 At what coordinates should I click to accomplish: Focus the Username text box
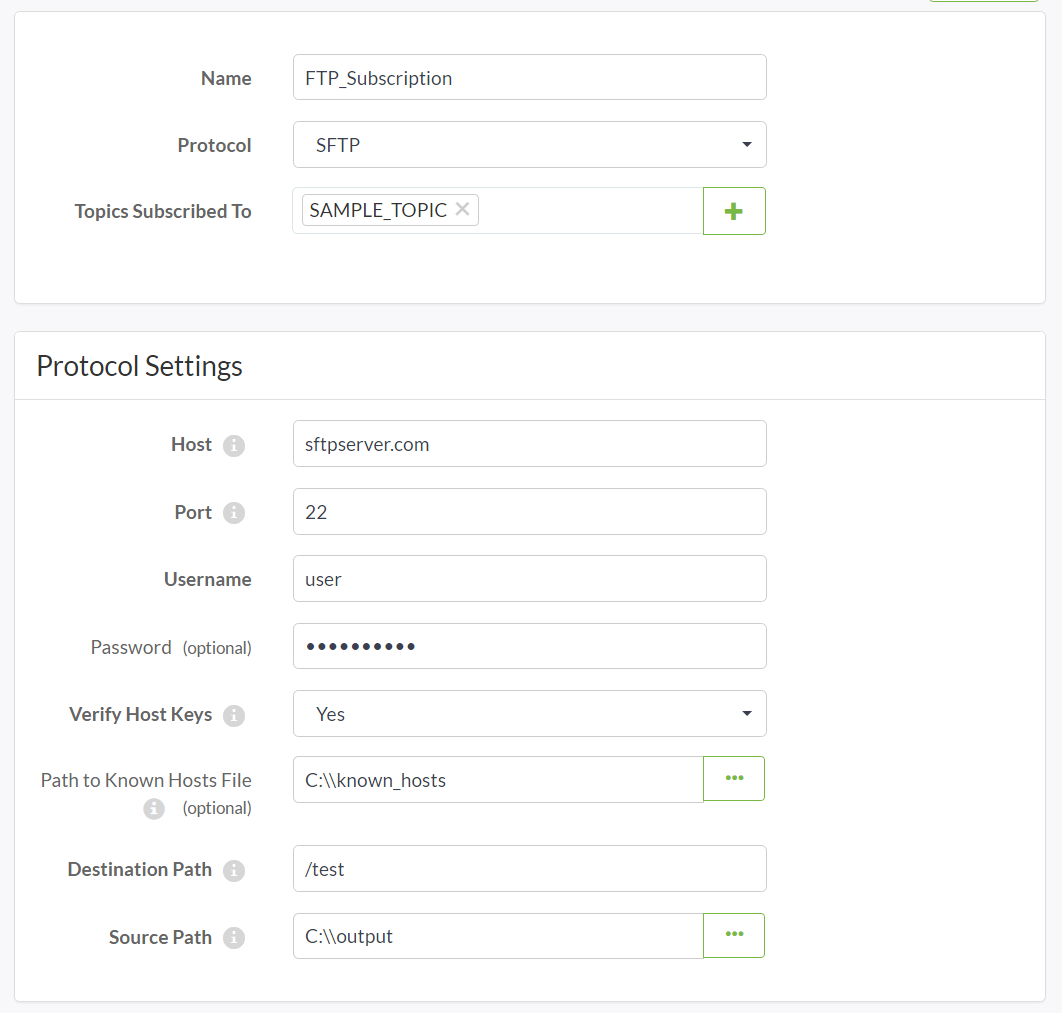(529, 579)
